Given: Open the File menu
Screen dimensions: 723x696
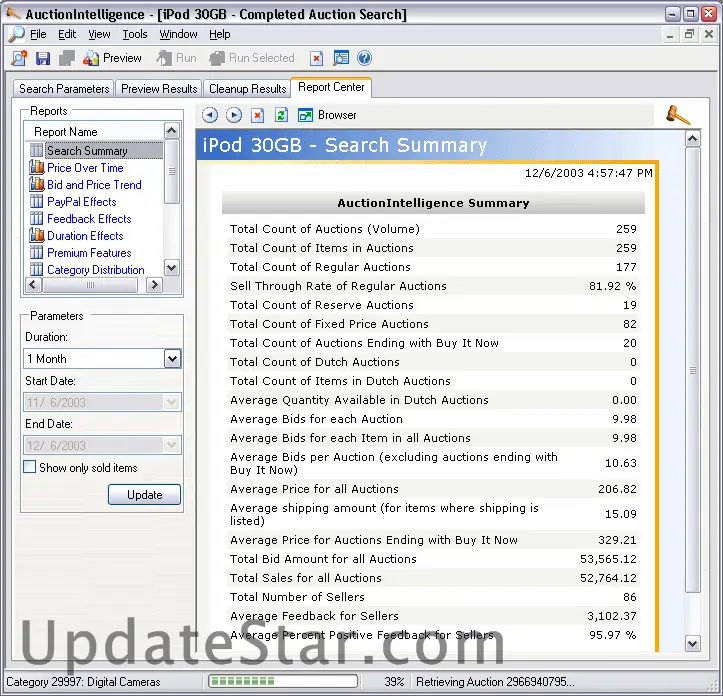Looking at the screenshot, I should [38, 35].
